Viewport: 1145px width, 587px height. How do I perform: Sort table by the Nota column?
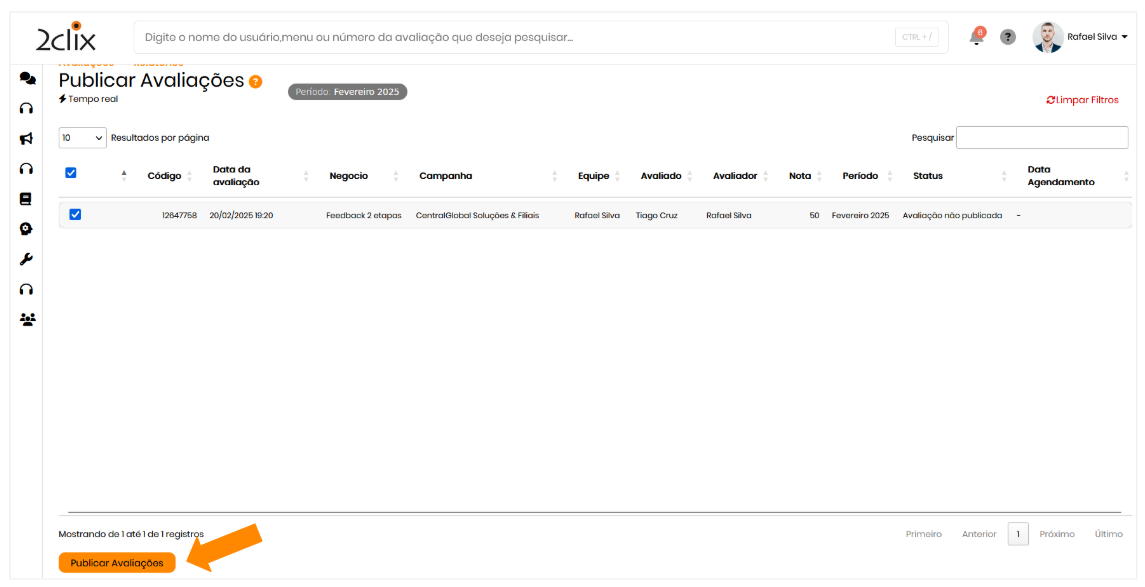click(800, 176)
